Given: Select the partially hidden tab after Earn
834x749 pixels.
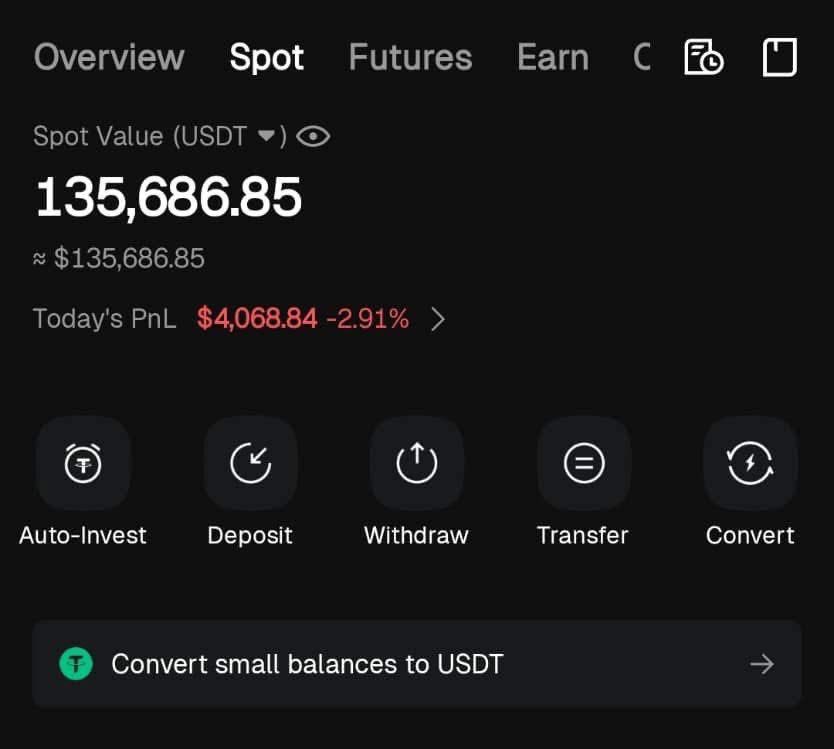Looking at the screenshot, I should coord(641,58).
